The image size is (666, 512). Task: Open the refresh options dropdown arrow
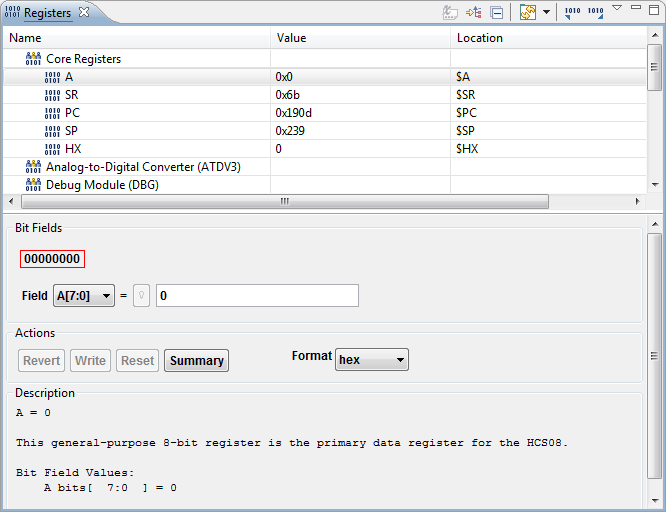546,13
